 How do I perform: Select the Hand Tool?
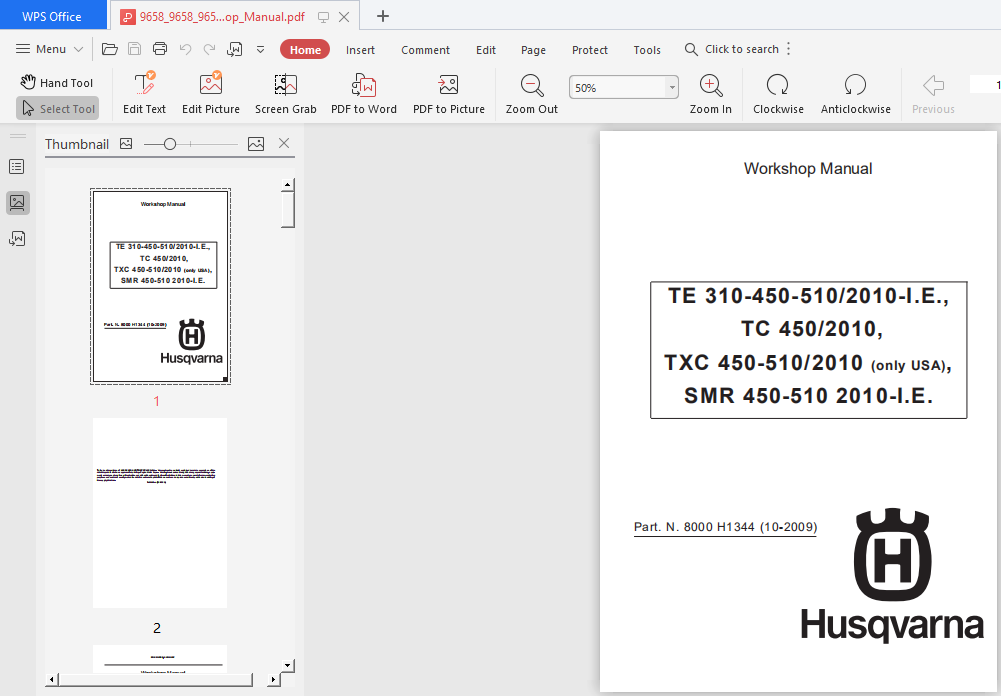[x=57, y=82]
